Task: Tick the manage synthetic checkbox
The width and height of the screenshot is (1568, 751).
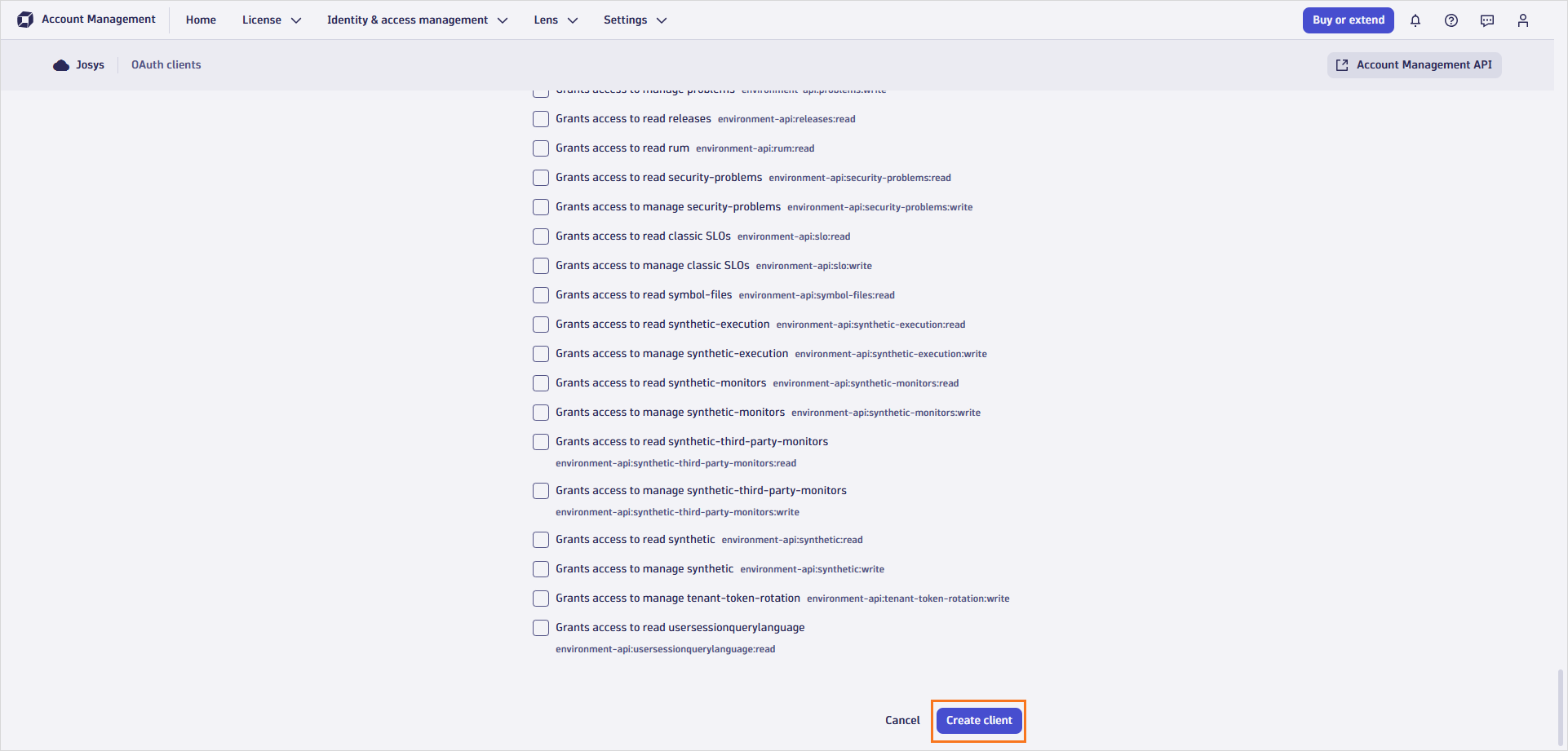Action: tap(541, 569)
